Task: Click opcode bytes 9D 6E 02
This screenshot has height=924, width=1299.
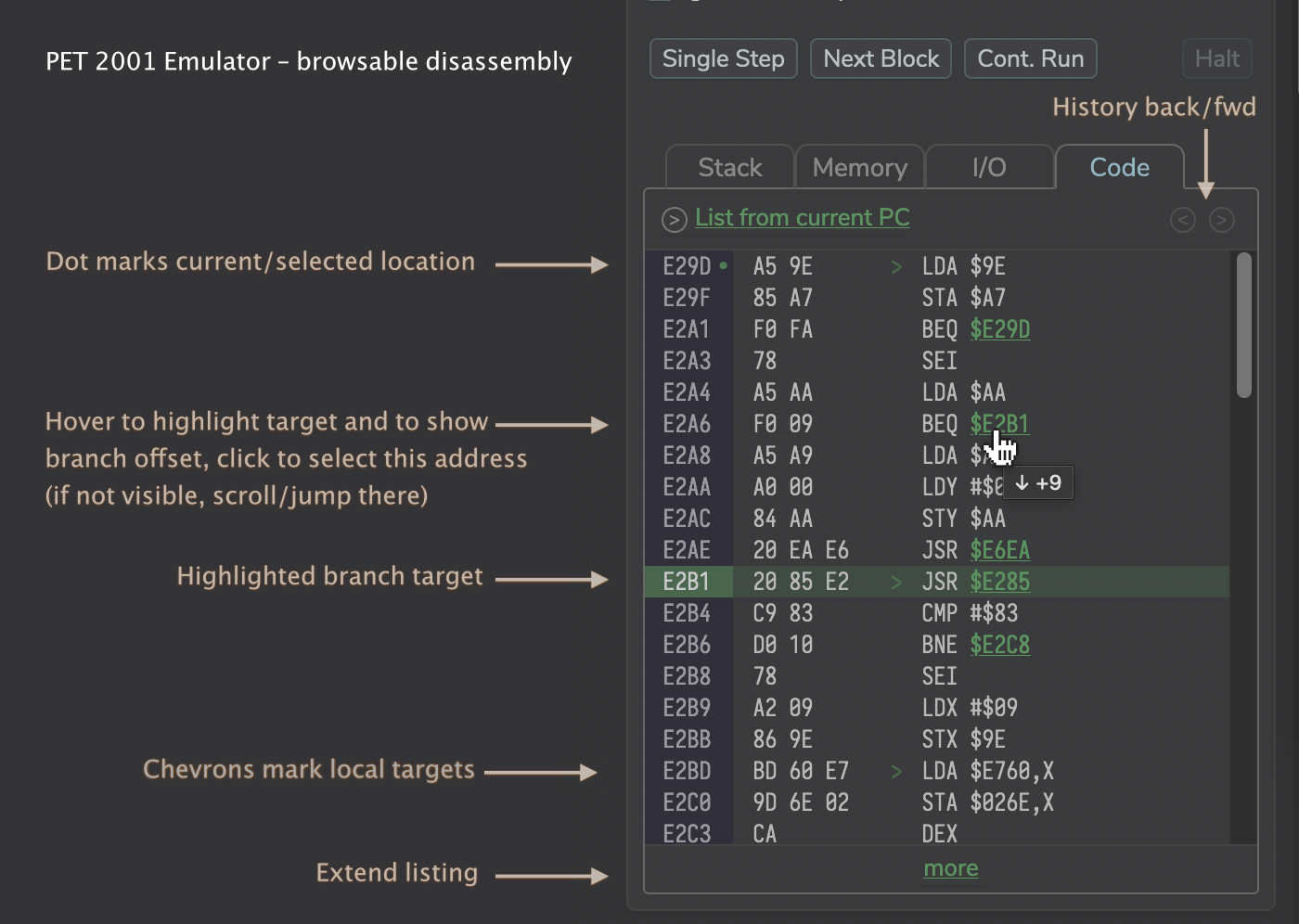Action: point(801,802)
